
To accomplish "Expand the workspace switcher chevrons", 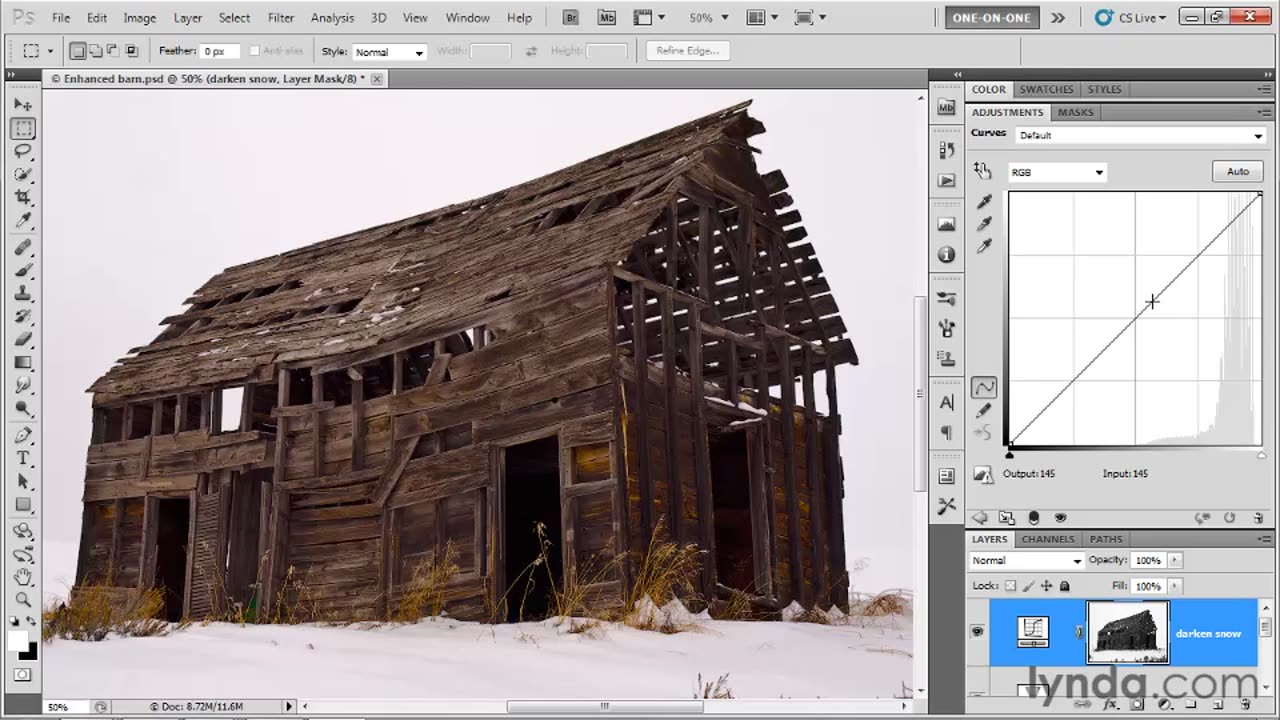I will pos(1058,17).
